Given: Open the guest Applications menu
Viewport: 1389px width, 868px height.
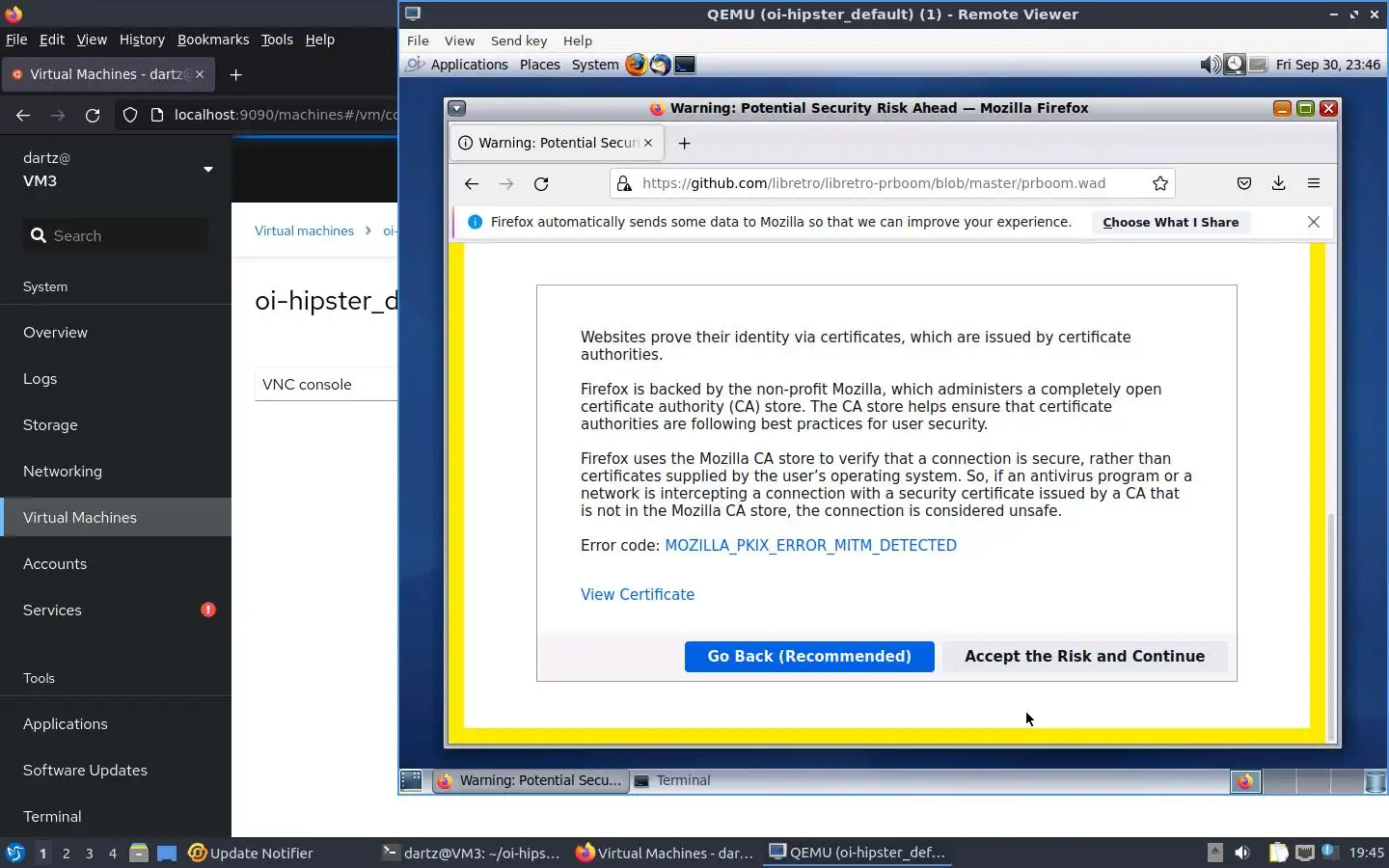Looking at the screenshot, I should coord(469,65).
